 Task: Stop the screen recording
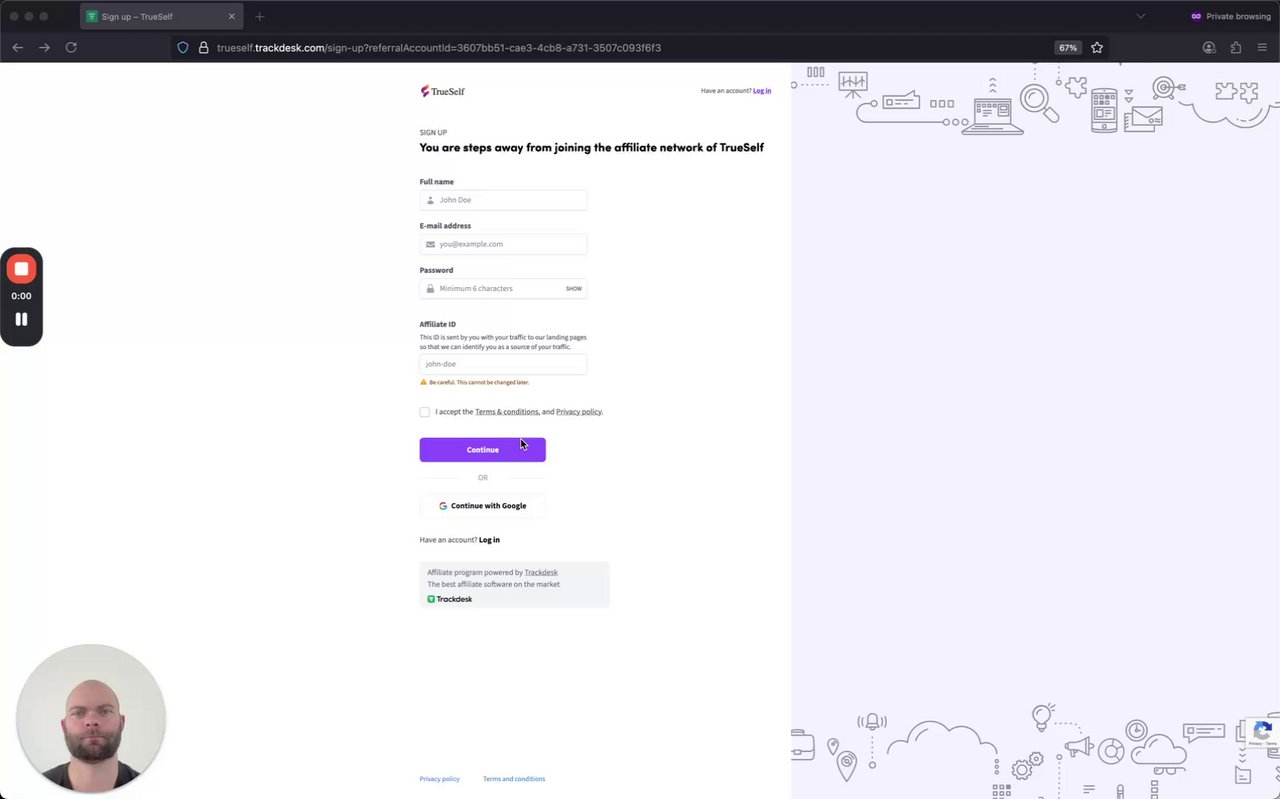[x=21, y=269]
